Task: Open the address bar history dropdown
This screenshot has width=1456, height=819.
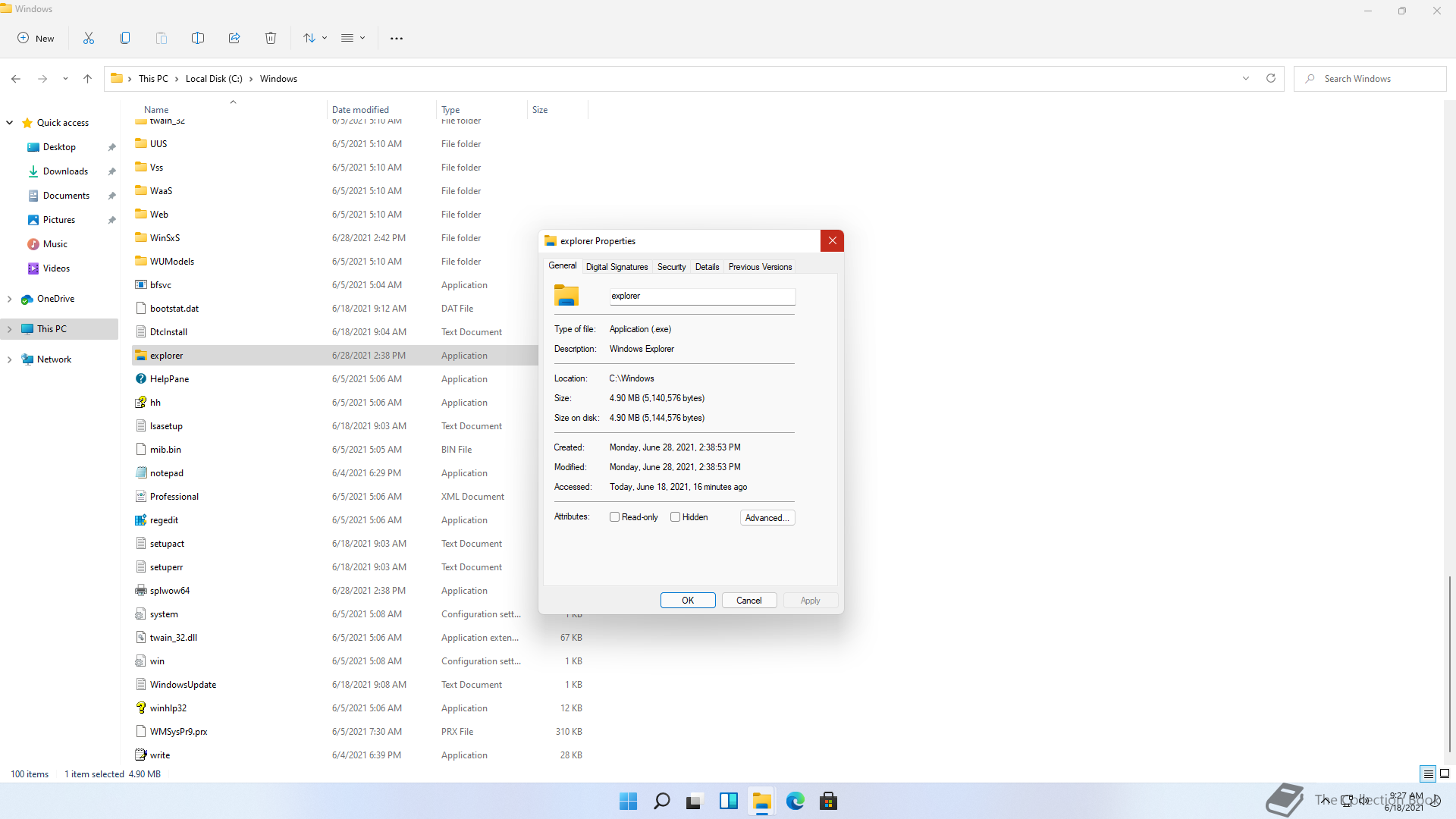Action: [1246, 79]
